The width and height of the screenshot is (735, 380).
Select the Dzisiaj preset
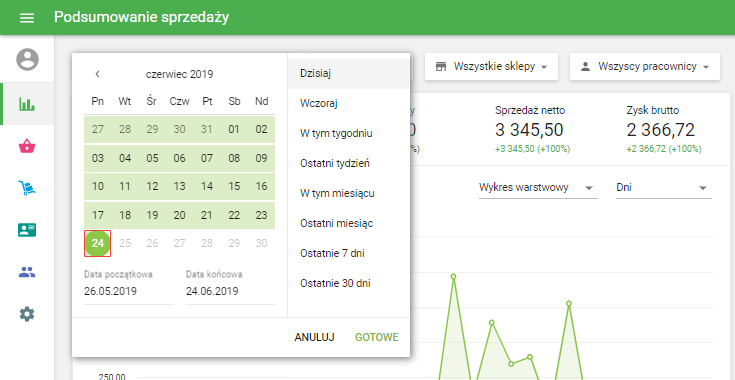pos(349,74)
